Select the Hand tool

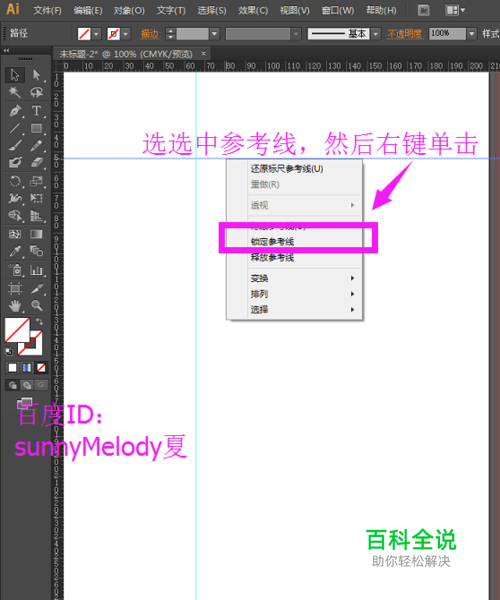click(x=15, y=305)
